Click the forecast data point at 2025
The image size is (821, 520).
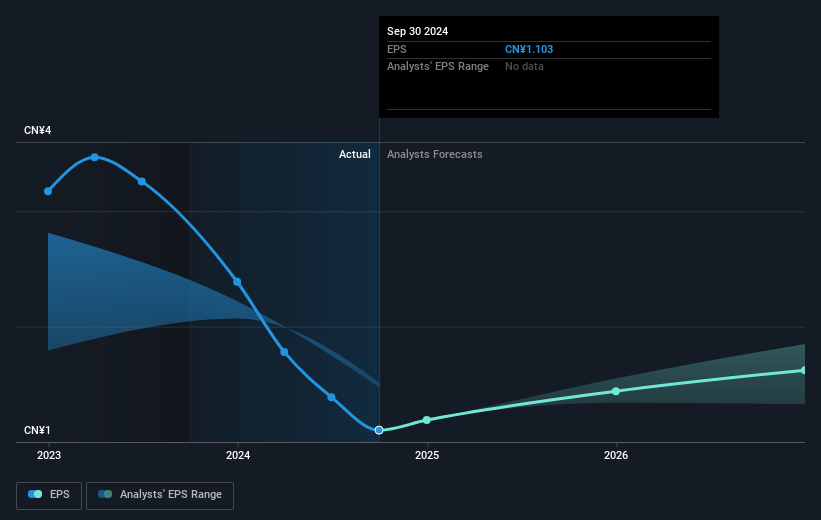click(x=427, y=420)
